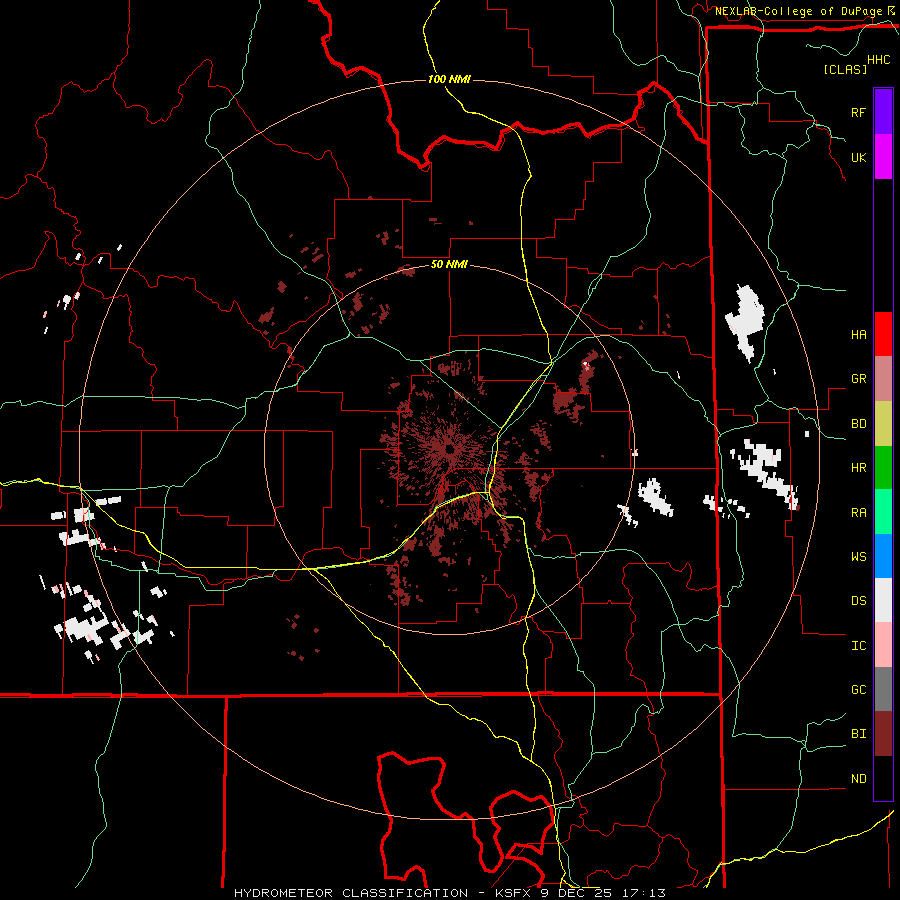Click the DS legend label
Screen dimensions: 900x900
point(858,600)
